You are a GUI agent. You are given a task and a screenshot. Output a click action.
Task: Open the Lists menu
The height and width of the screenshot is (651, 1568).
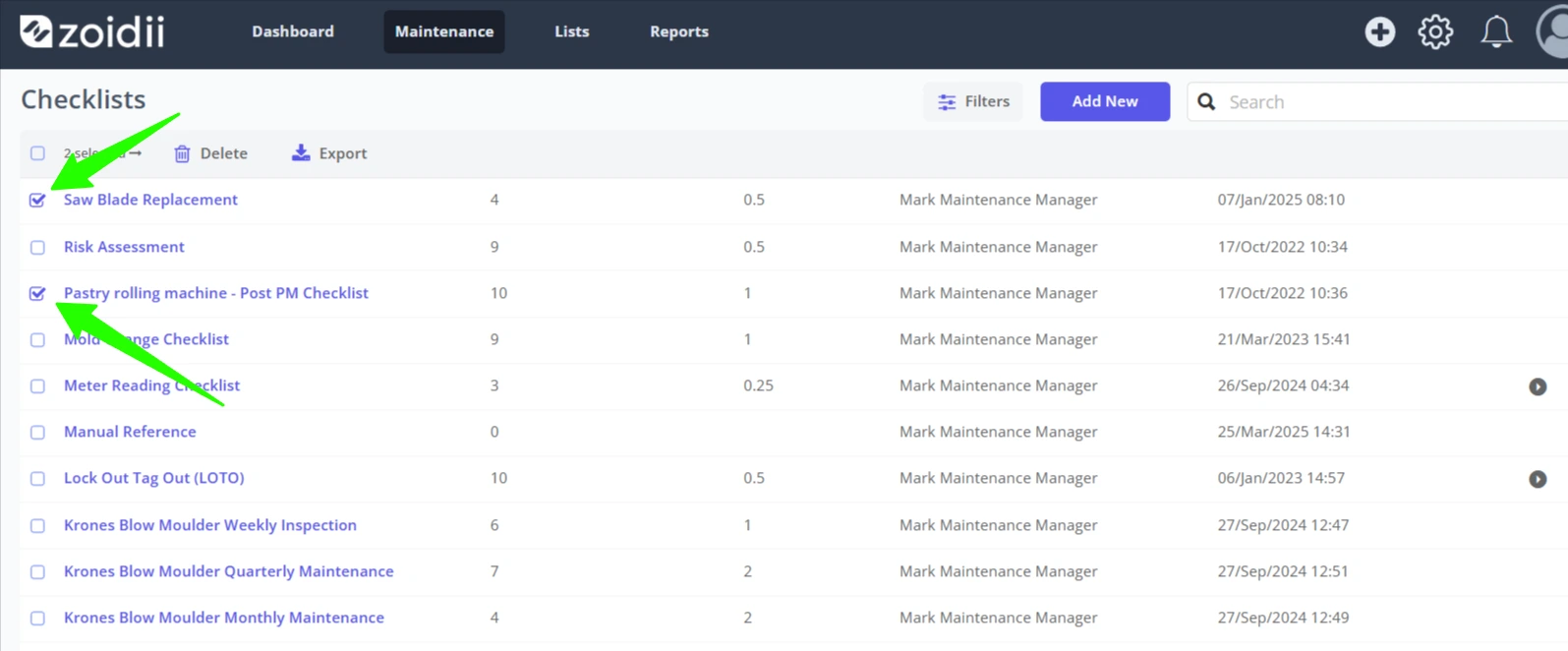(572, 31)
